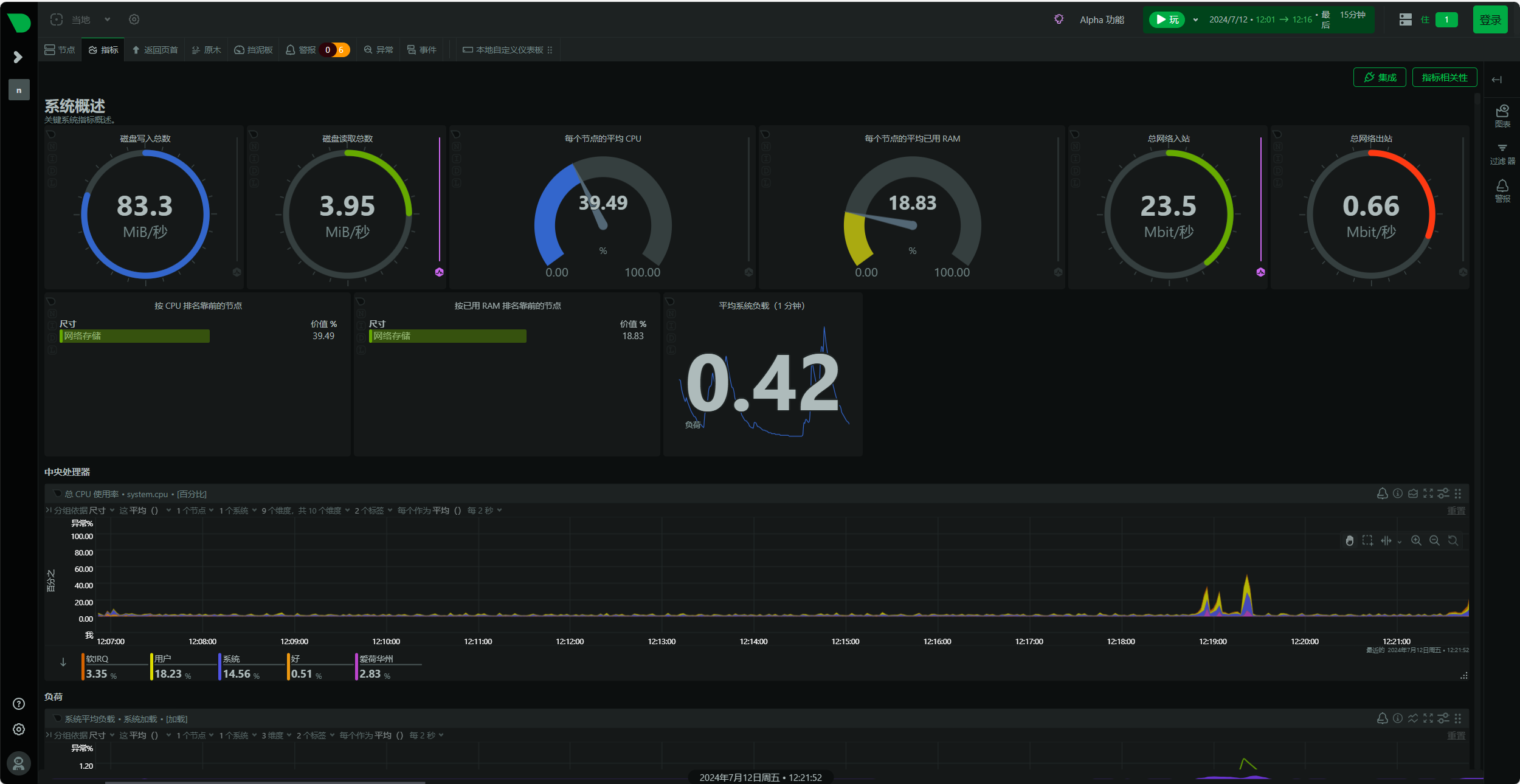Open the 分组依据 尺寸 dropdown on CPU chart

(83, 511)
